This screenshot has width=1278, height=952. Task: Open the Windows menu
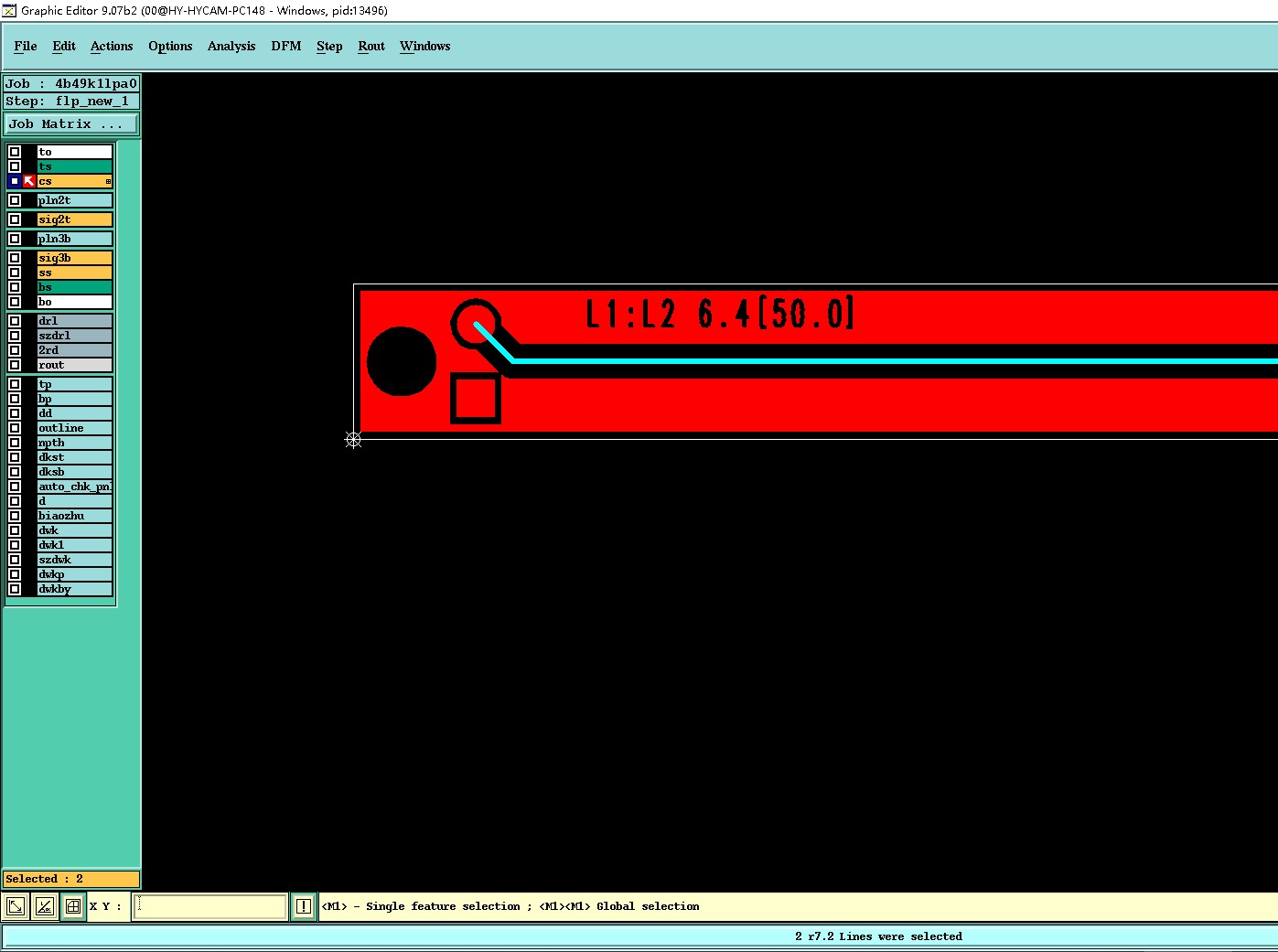tap(425, 46)
